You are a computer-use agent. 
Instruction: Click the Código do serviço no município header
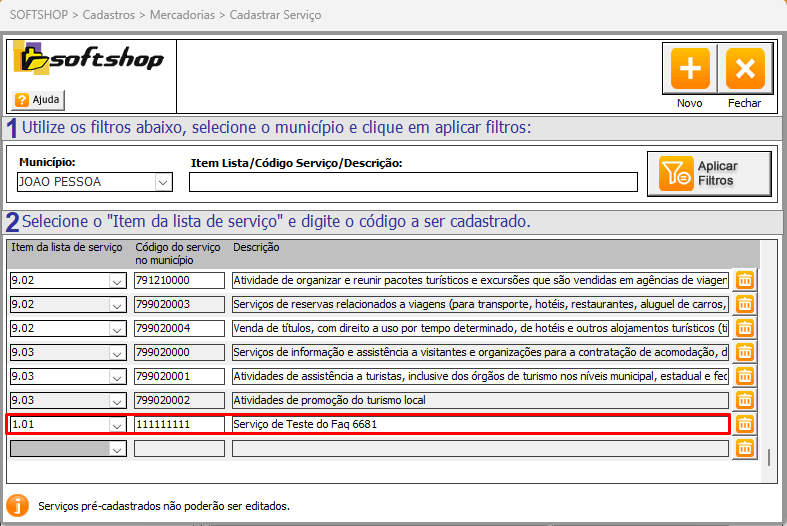click(178, 253)
